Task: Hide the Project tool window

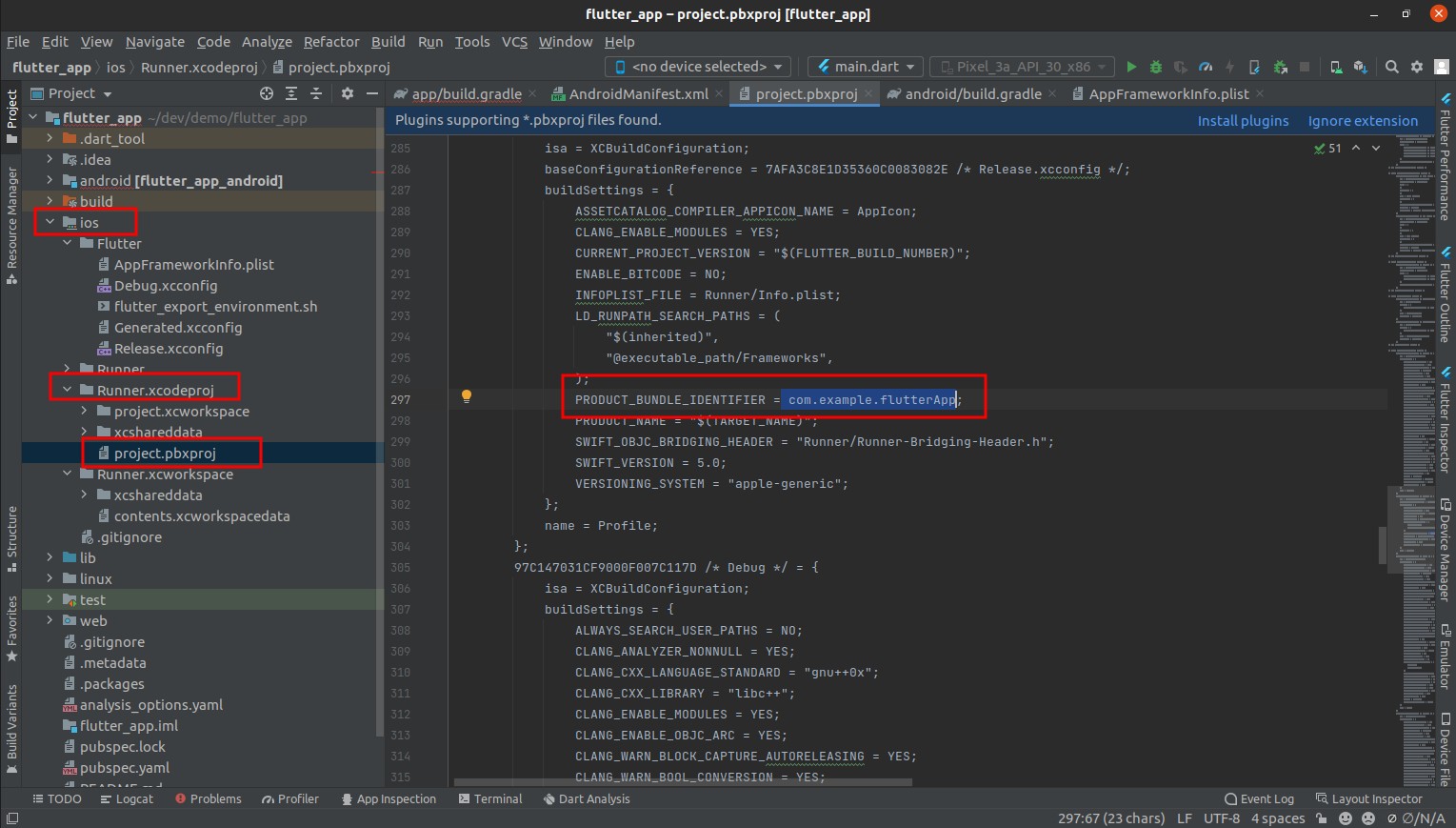Action: tap(372, 93)
